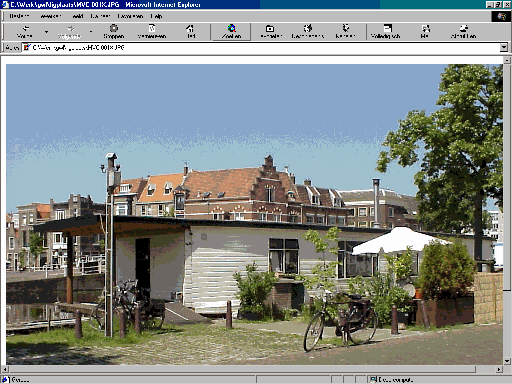Open the dropdown arrow beside the Volgende button
This screenshot has width=512, height=384.
point(91,32)
